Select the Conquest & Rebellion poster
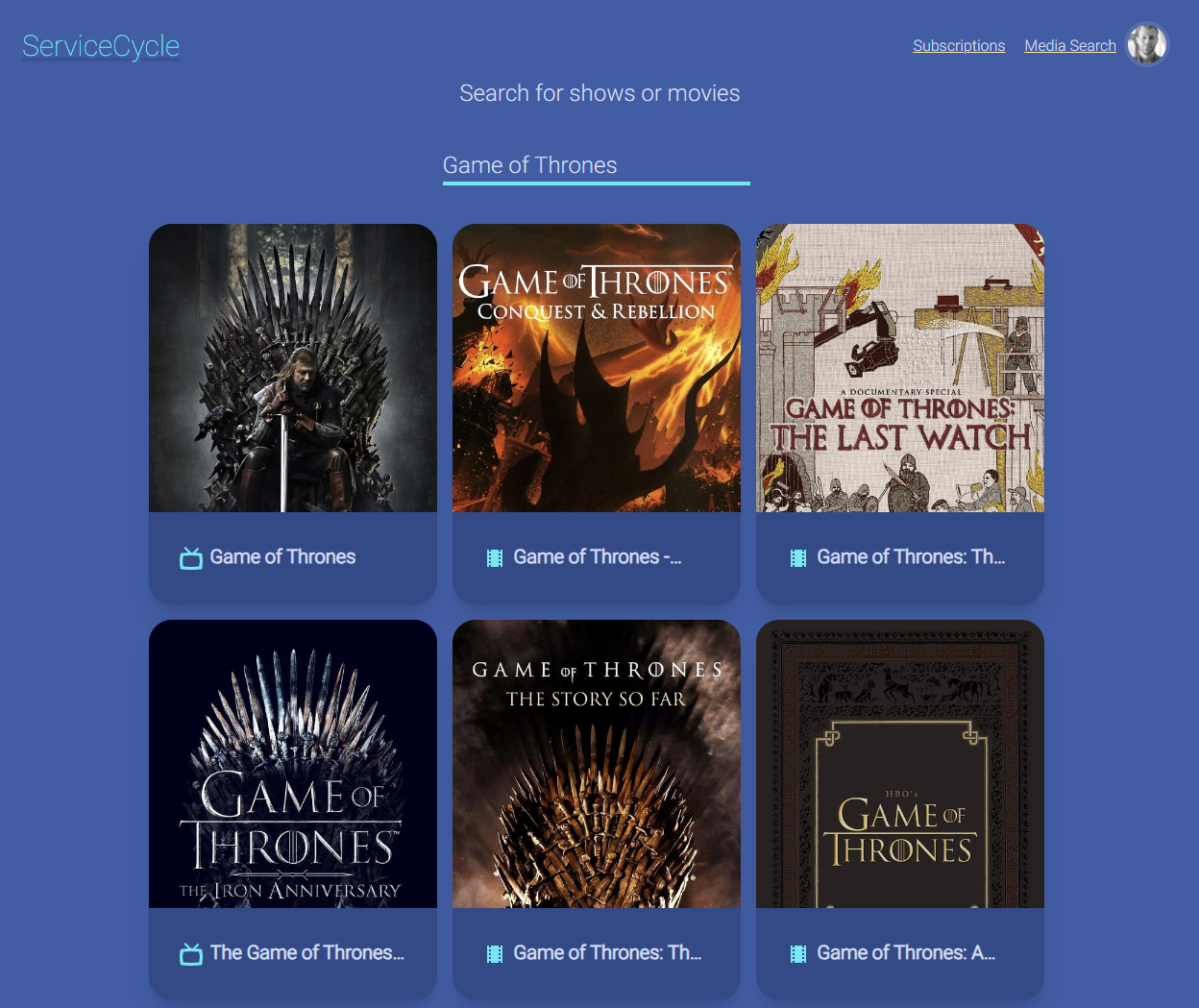Image resolution: width=1199 pixels, height=1008 pixels. point(597,368)
